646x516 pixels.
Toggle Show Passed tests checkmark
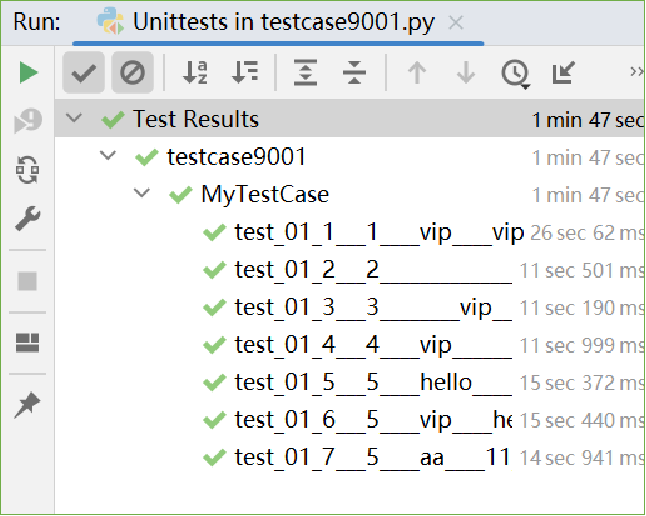pyautogui.click(x=85, y=72)
